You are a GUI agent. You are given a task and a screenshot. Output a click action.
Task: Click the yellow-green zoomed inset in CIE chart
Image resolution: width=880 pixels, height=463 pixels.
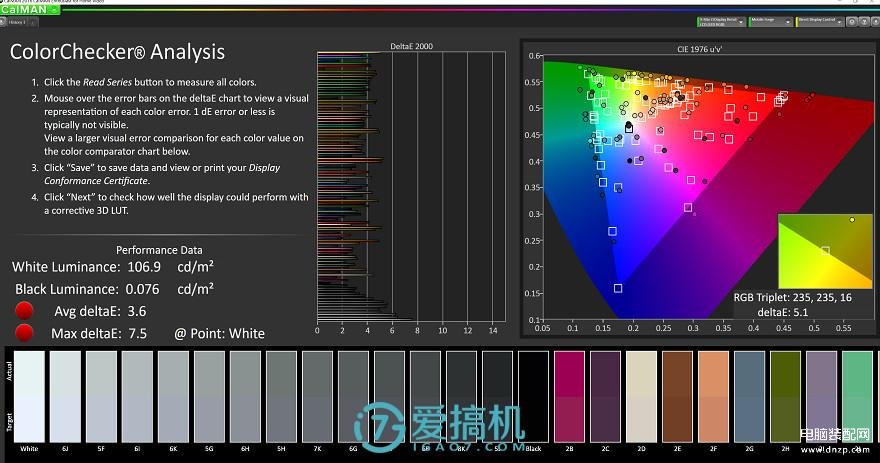pyautogui.click(x=825, y=251)
